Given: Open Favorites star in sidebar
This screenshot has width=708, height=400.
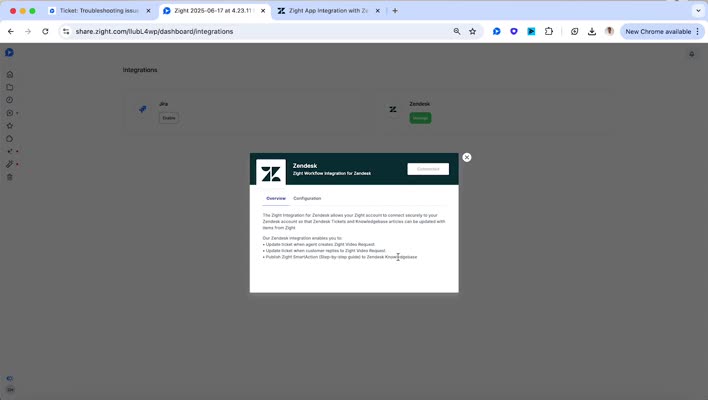Looking at the screenshot, I should pos(9,126).
